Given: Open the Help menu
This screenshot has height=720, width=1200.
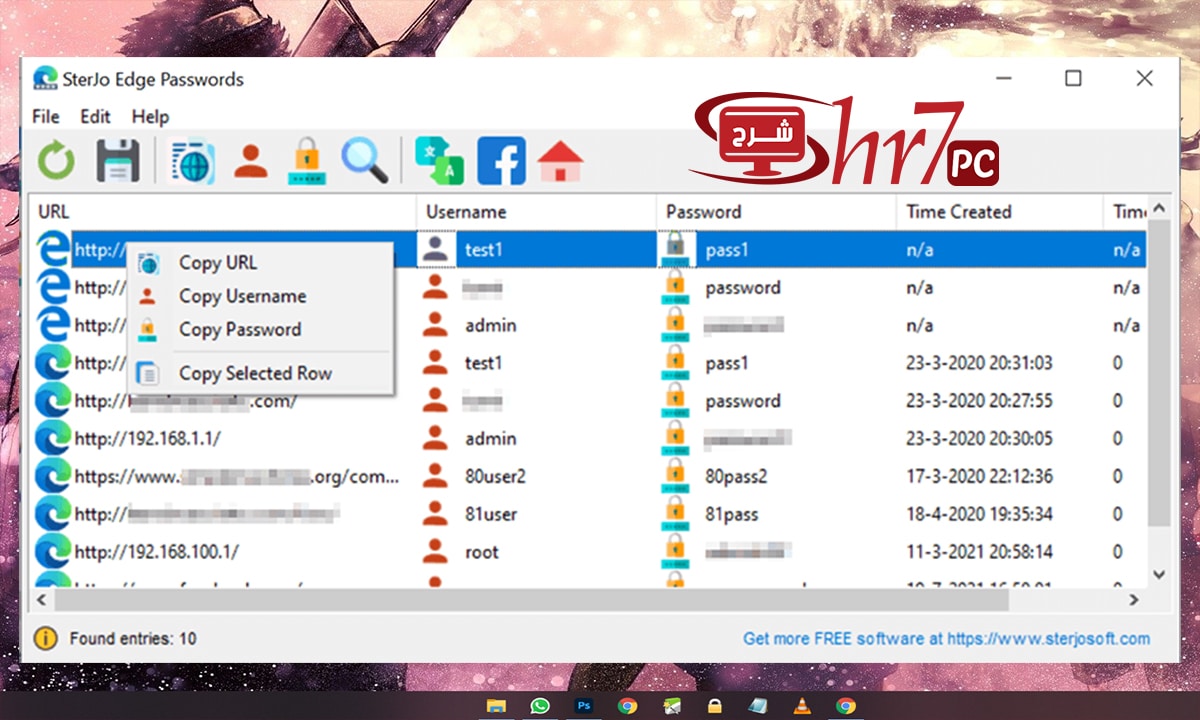Looking at the screenshot, I should point(151,117).
